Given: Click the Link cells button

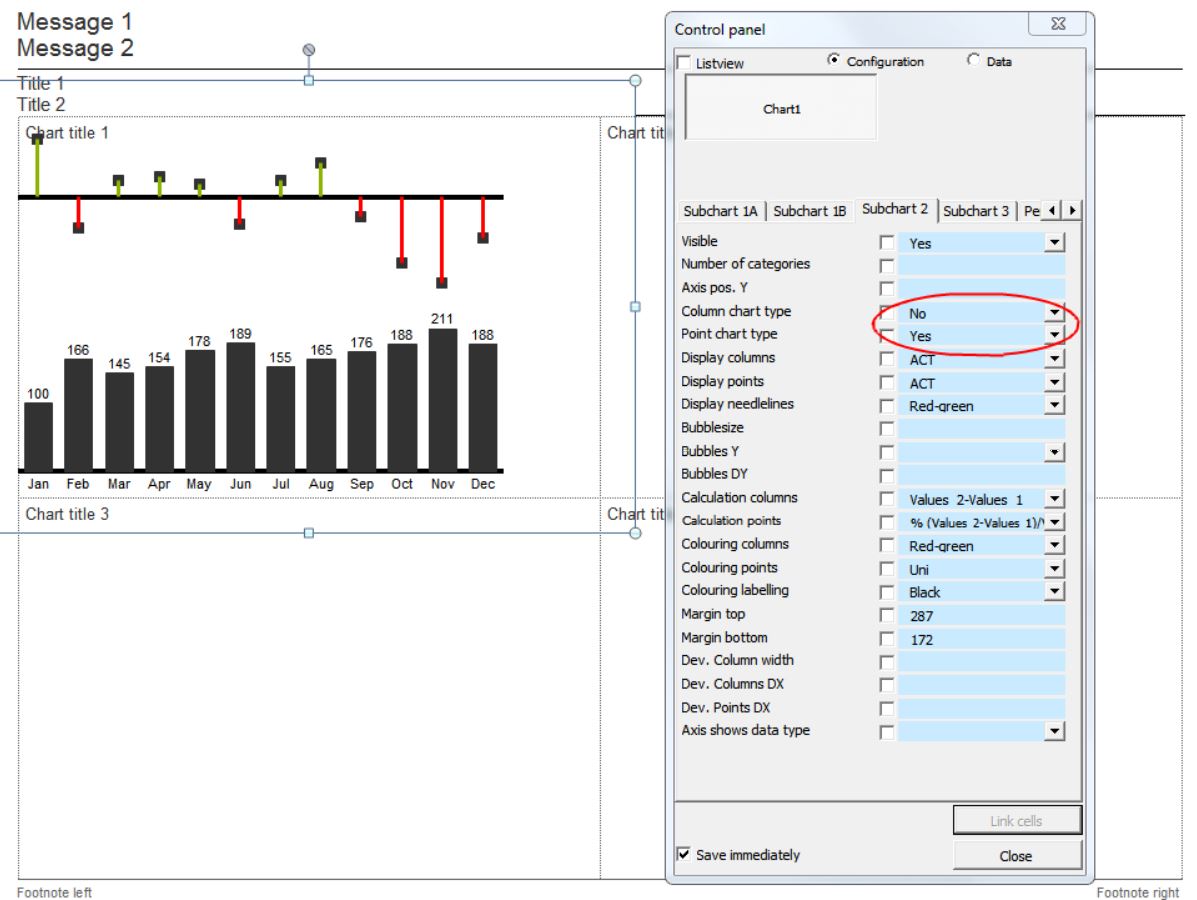Looking at the screenshot, I should pos(1016,821).
